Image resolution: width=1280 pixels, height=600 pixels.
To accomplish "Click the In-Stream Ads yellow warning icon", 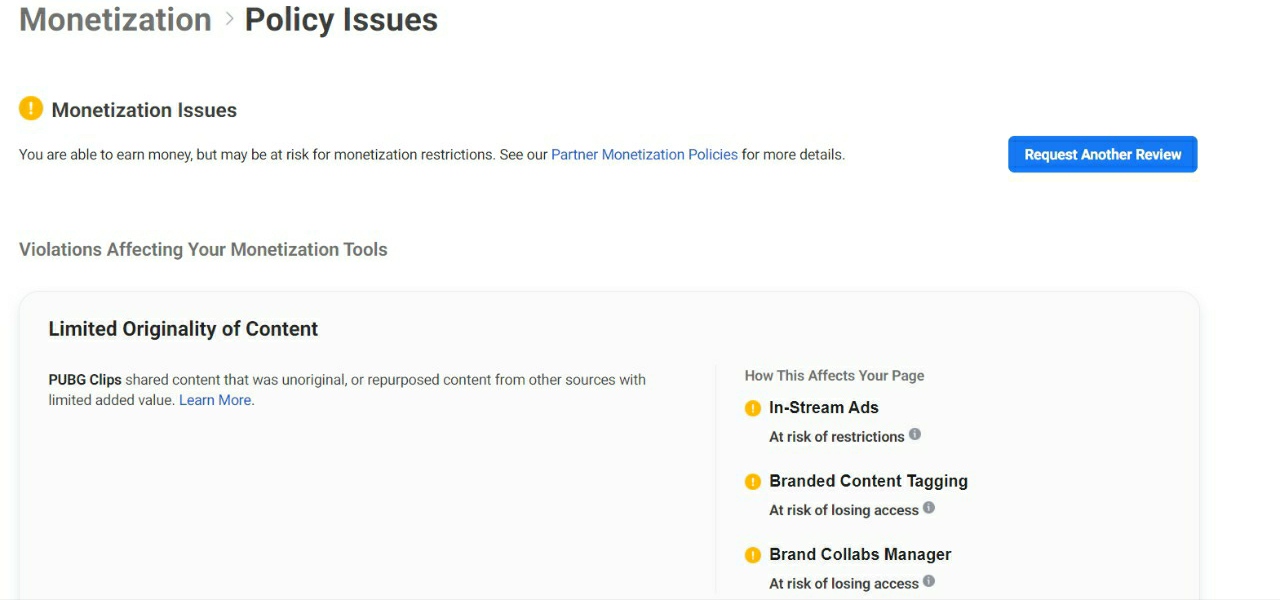I will (753, 408).
